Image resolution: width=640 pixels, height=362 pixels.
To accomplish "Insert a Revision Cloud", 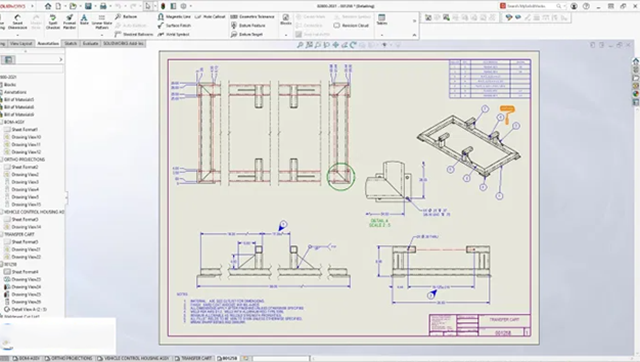I will click(x=351, y=25).
